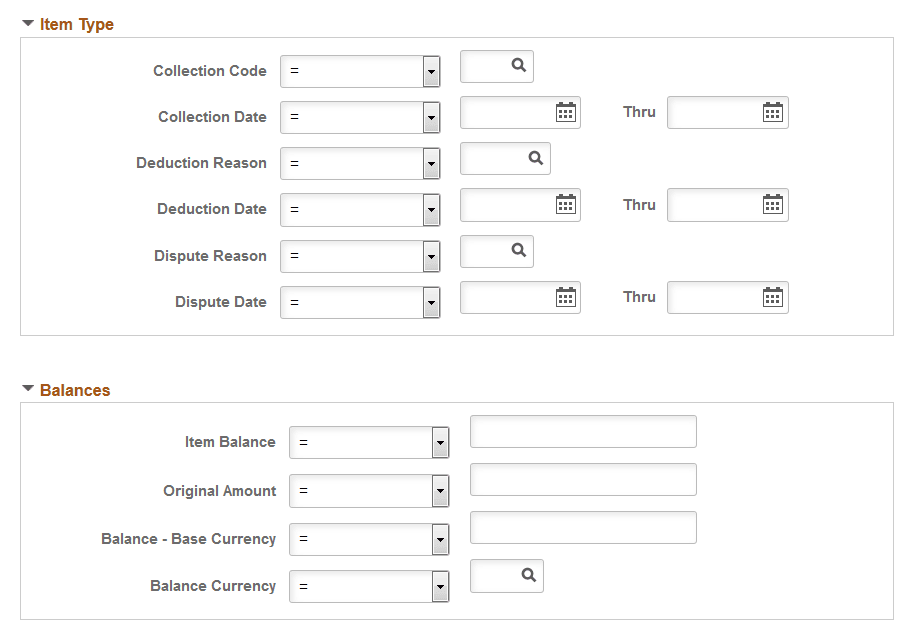Viewport: 909px width, 638px height.
Task: Open the Deduction Date calendar picker
Action: [x=568, y=204]
